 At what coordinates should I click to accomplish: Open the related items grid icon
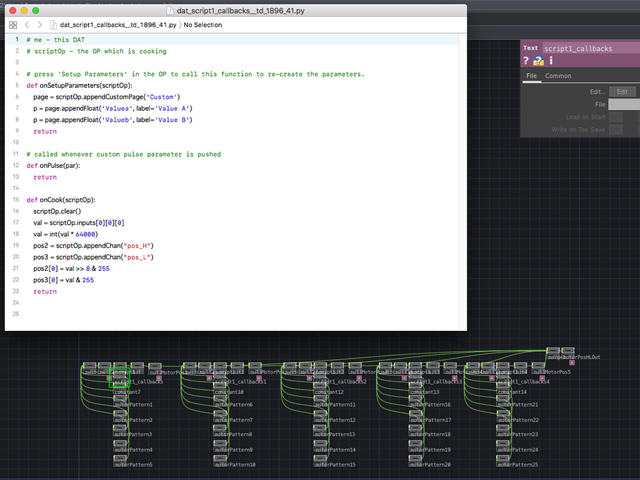[13, 25]
